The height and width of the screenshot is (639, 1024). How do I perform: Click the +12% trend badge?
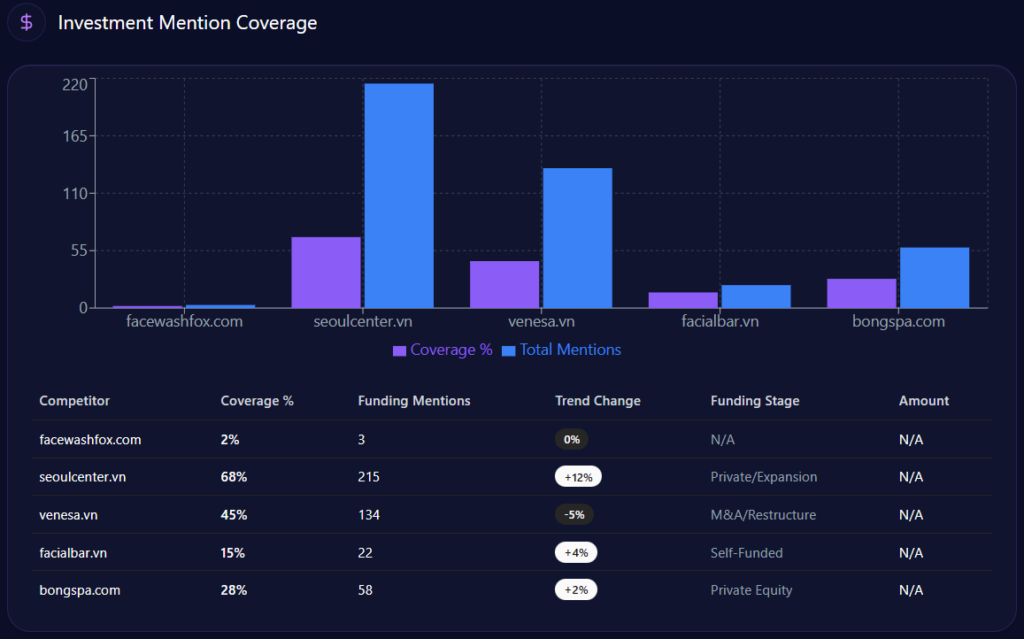pyautogui.click(x=578, y=477)
